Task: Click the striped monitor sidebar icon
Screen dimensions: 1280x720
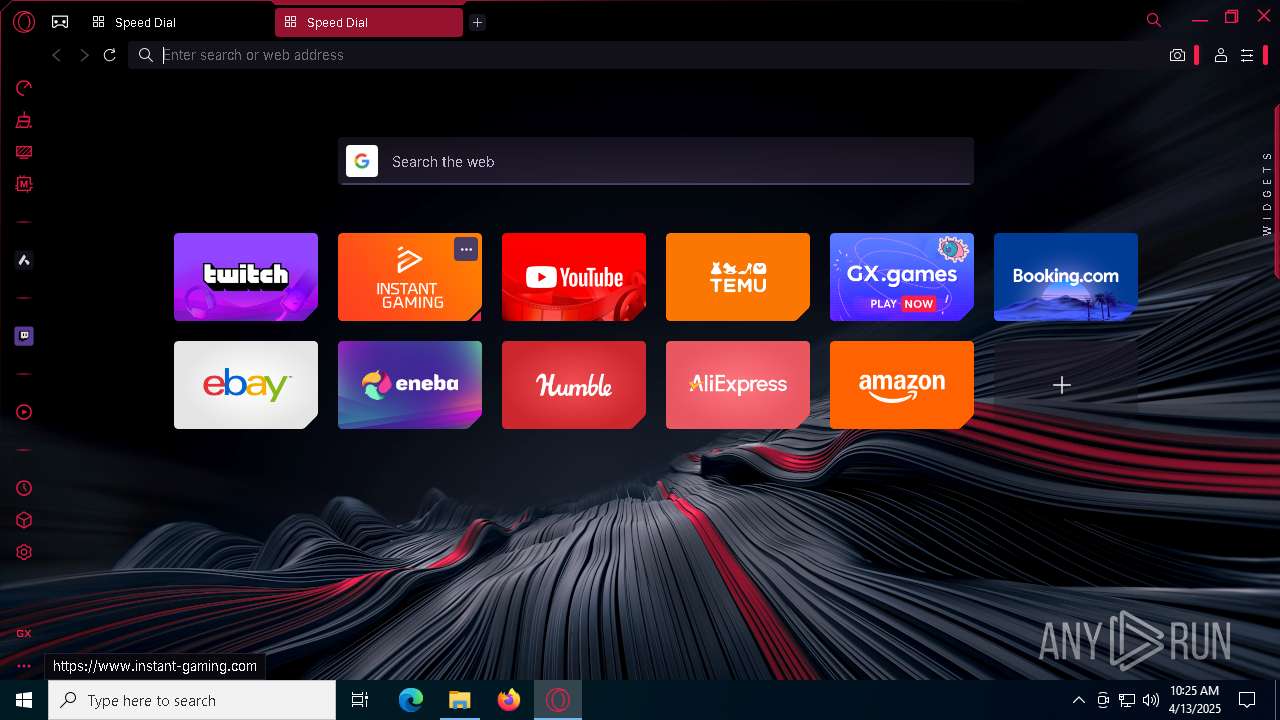Action: [24, 153]
